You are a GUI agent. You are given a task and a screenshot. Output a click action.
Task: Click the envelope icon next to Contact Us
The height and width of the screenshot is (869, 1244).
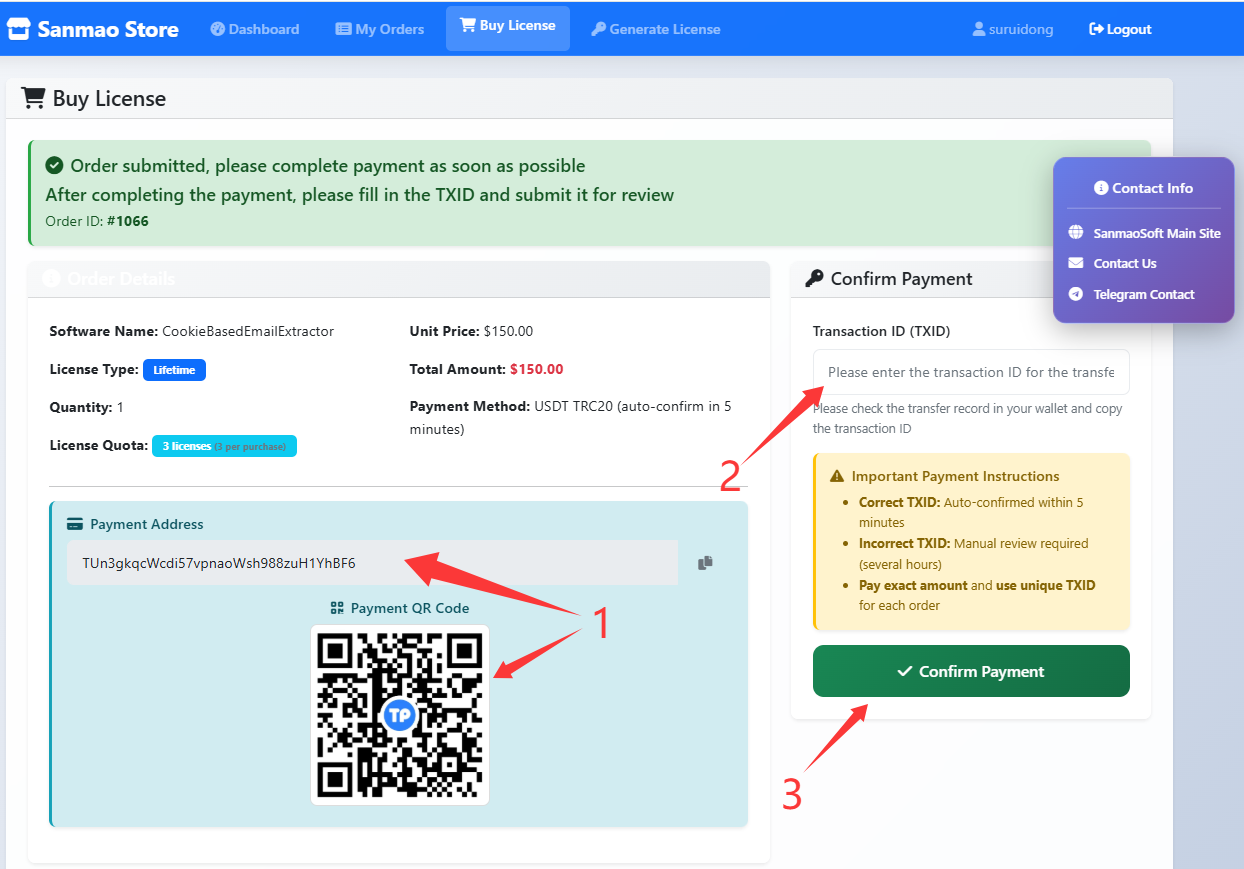click(1076, 263)
